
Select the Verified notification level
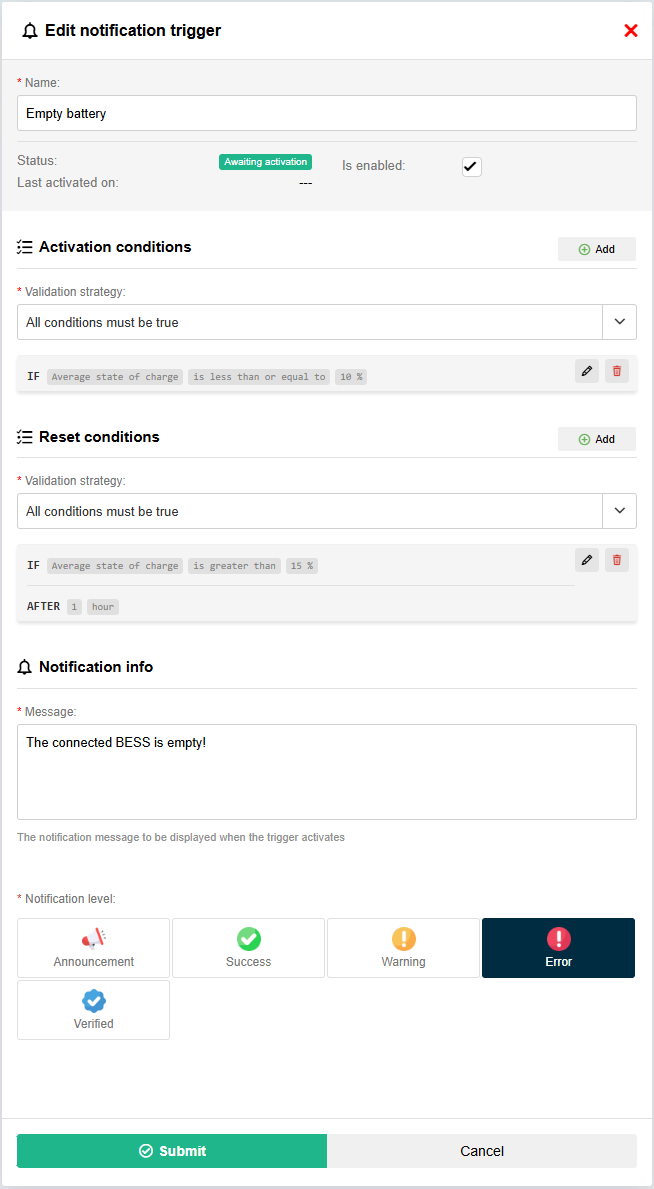coord(94,1010)
